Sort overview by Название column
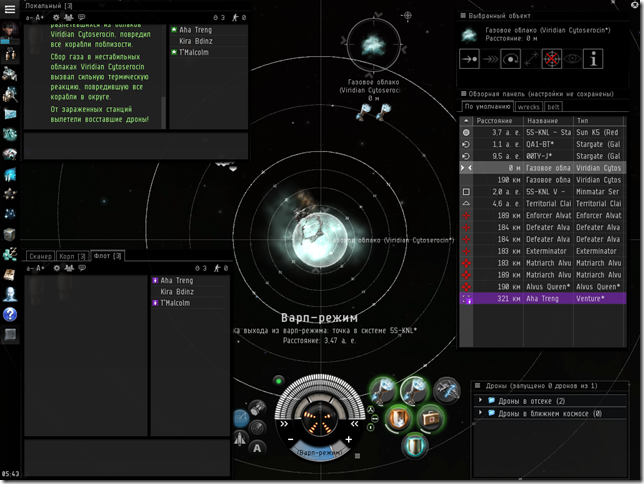This screenshot has width=644, height=484. click(548, 121)
